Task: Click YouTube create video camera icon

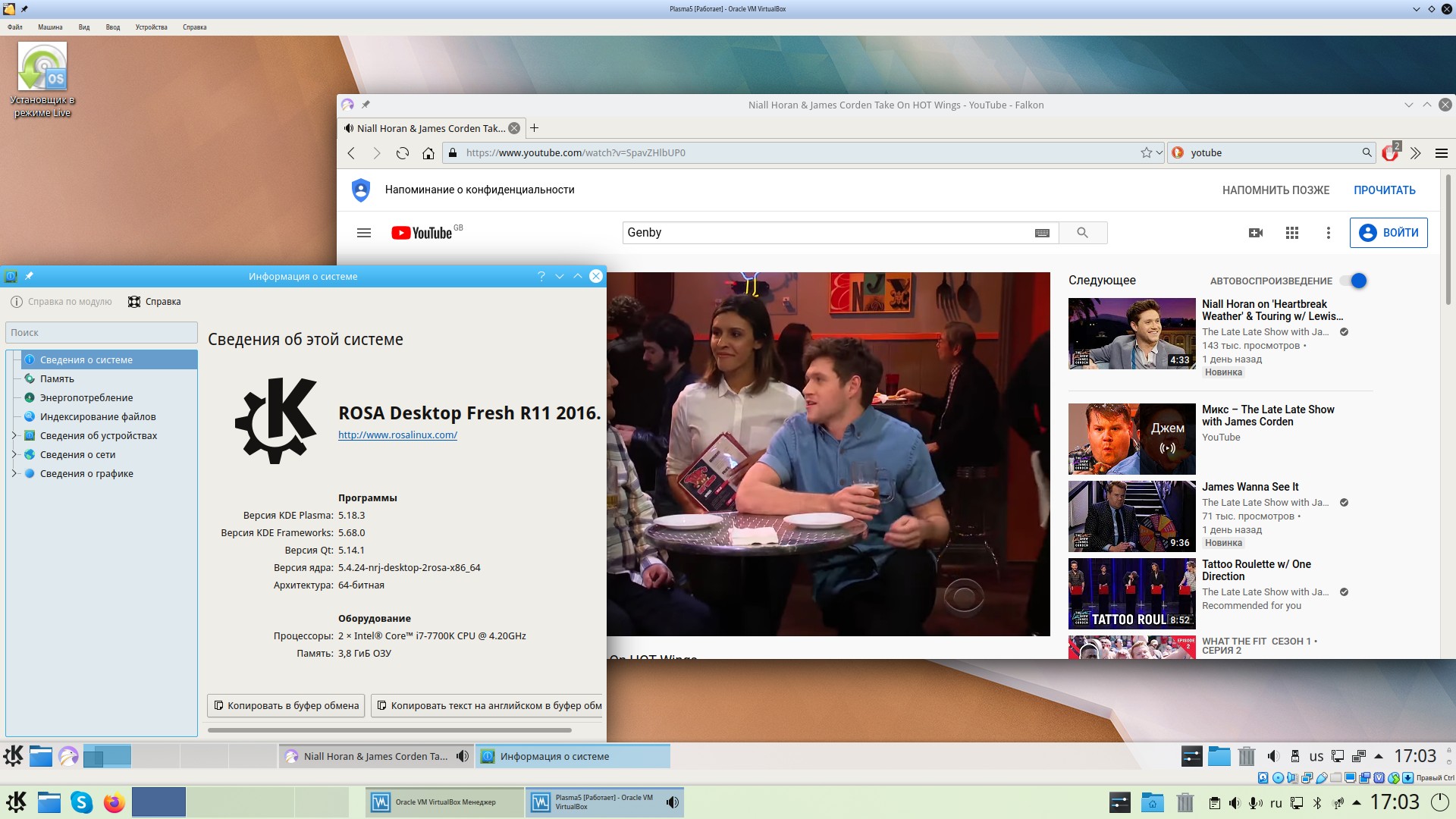Action: pyautogui.click(x=1256, y=233)
